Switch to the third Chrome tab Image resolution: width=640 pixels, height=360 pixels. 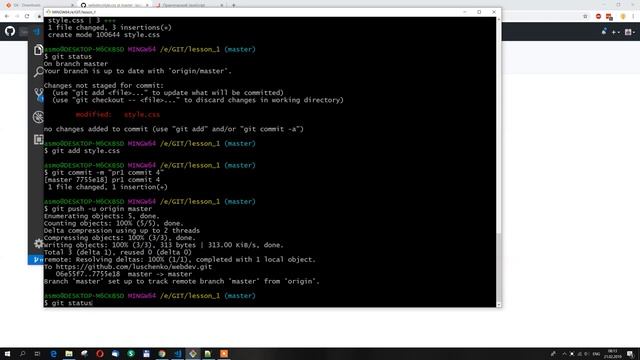tap(190, 5)
